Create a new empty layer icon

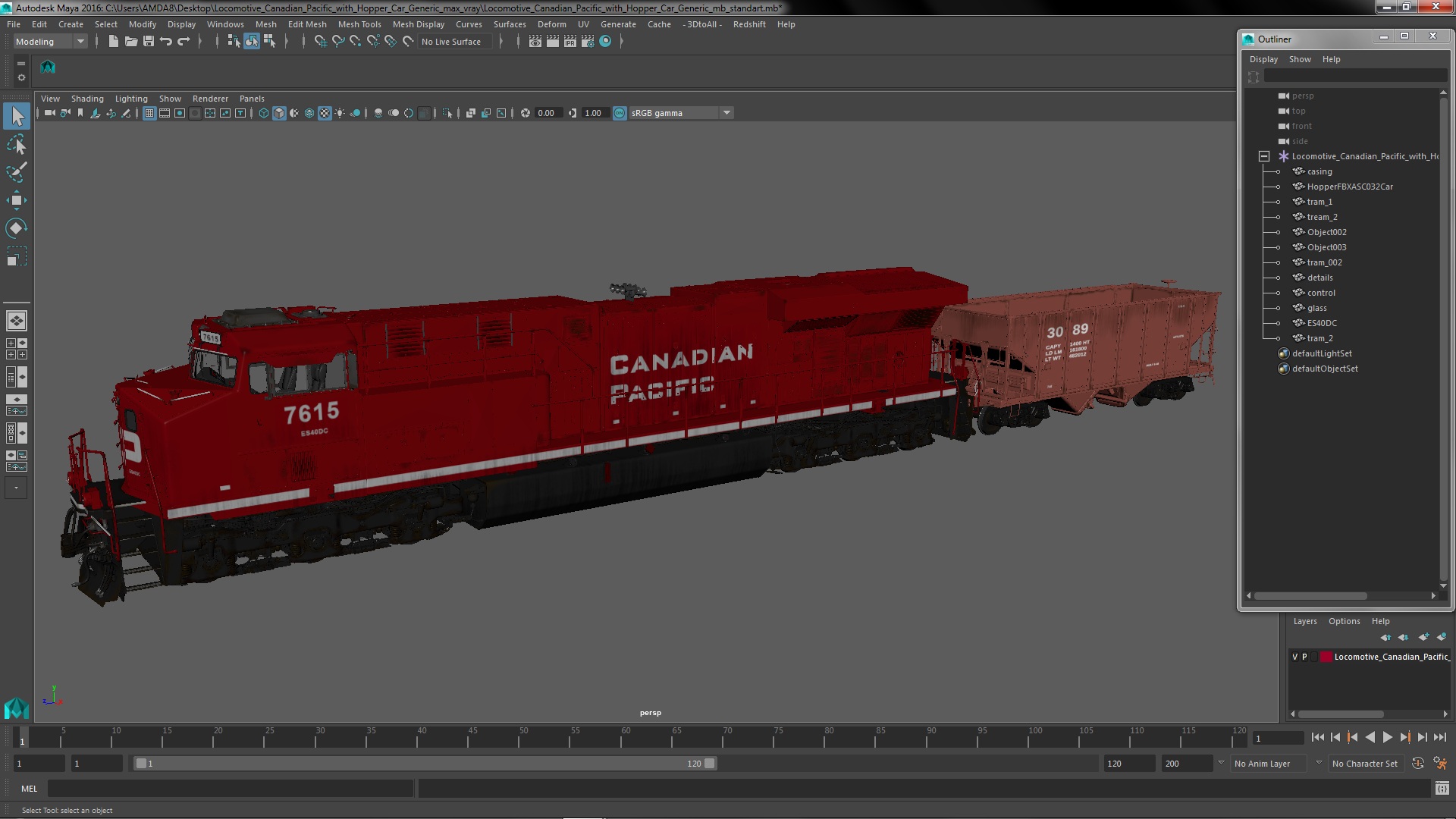coord(1423,637)
